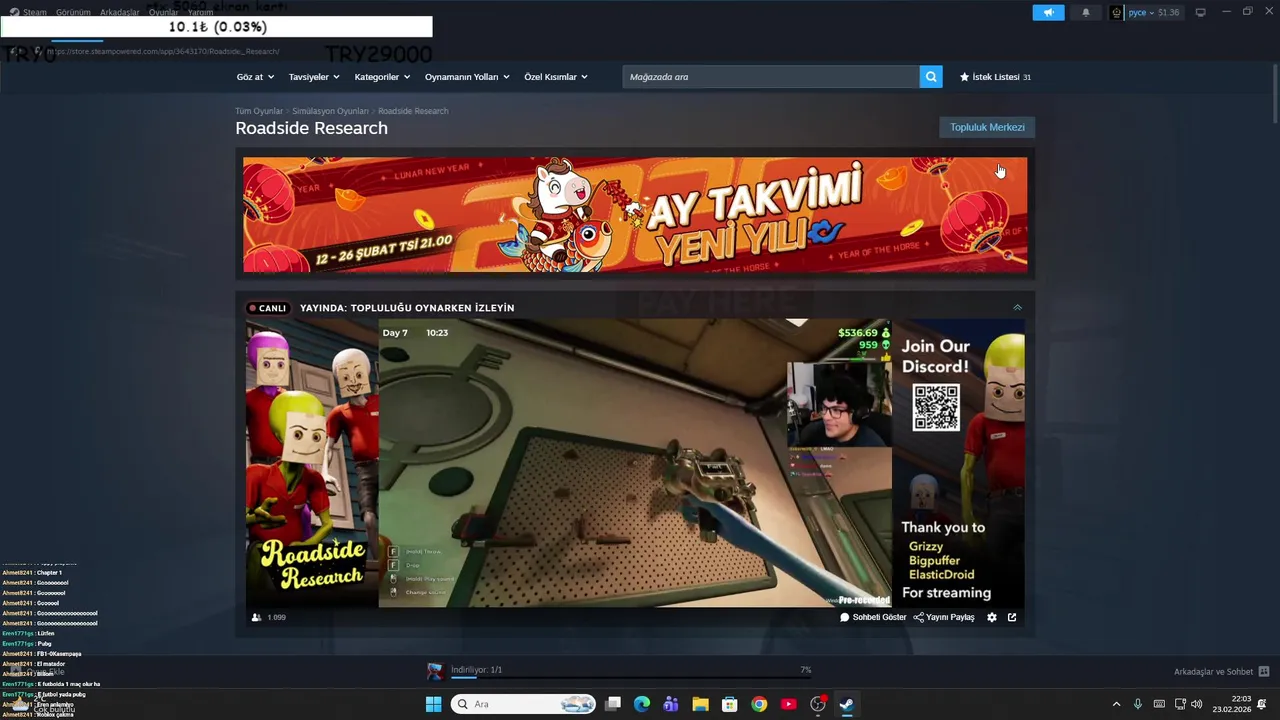
Task: Click Sohbeti Göster under the broadcast
Action: point(873,617)
